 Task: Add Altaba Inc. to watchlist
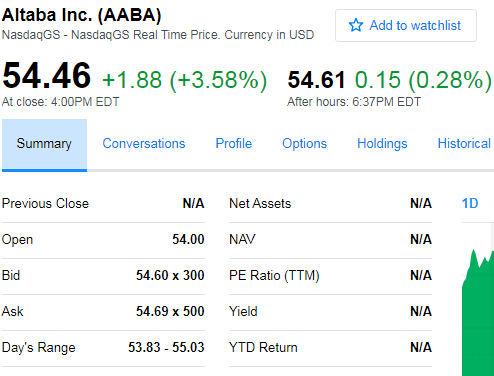[406, 25]
